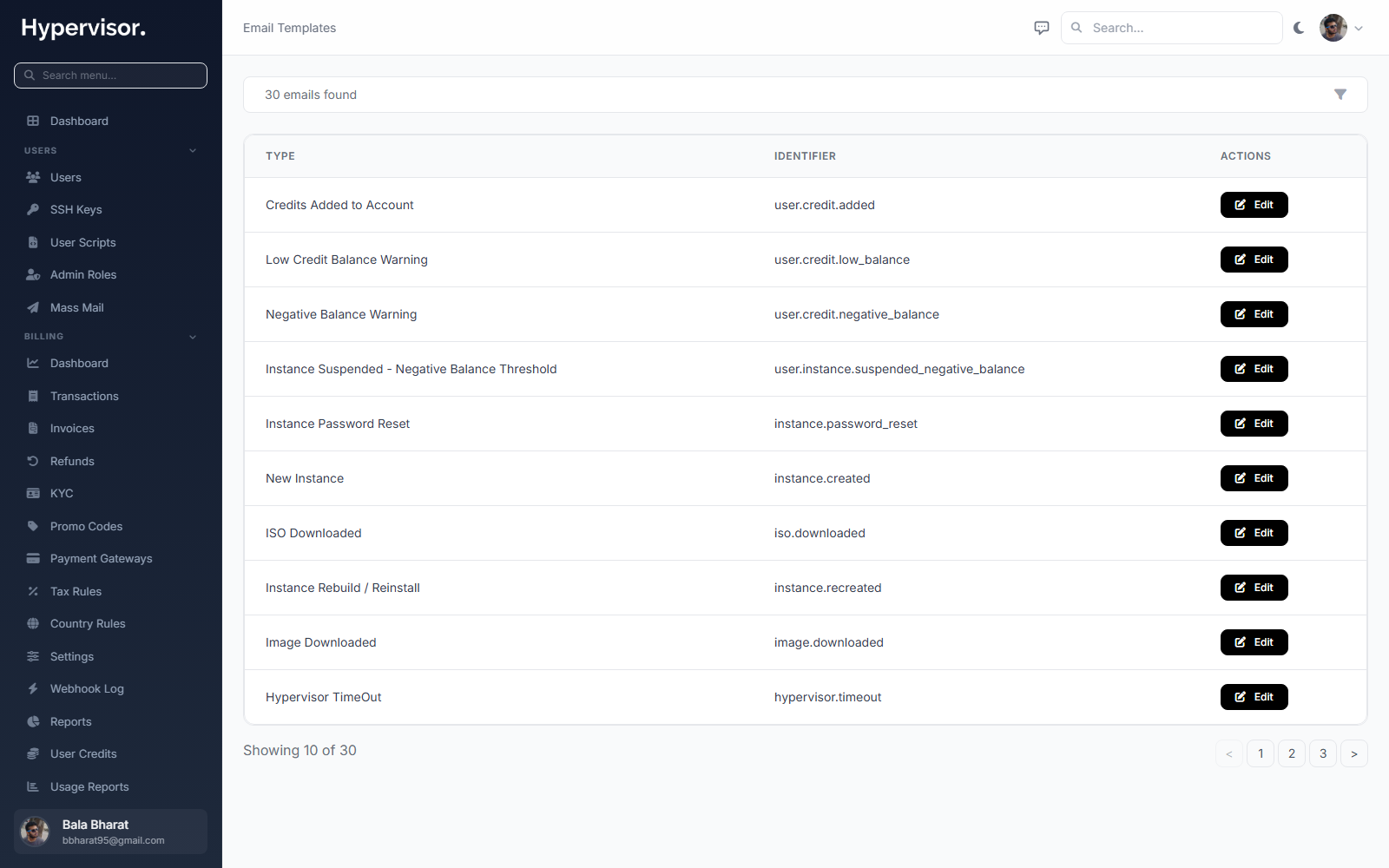Viewport: 1389px width, 868px height.
Task: Click the KYC card icon
Action: (x=33, y=493)
